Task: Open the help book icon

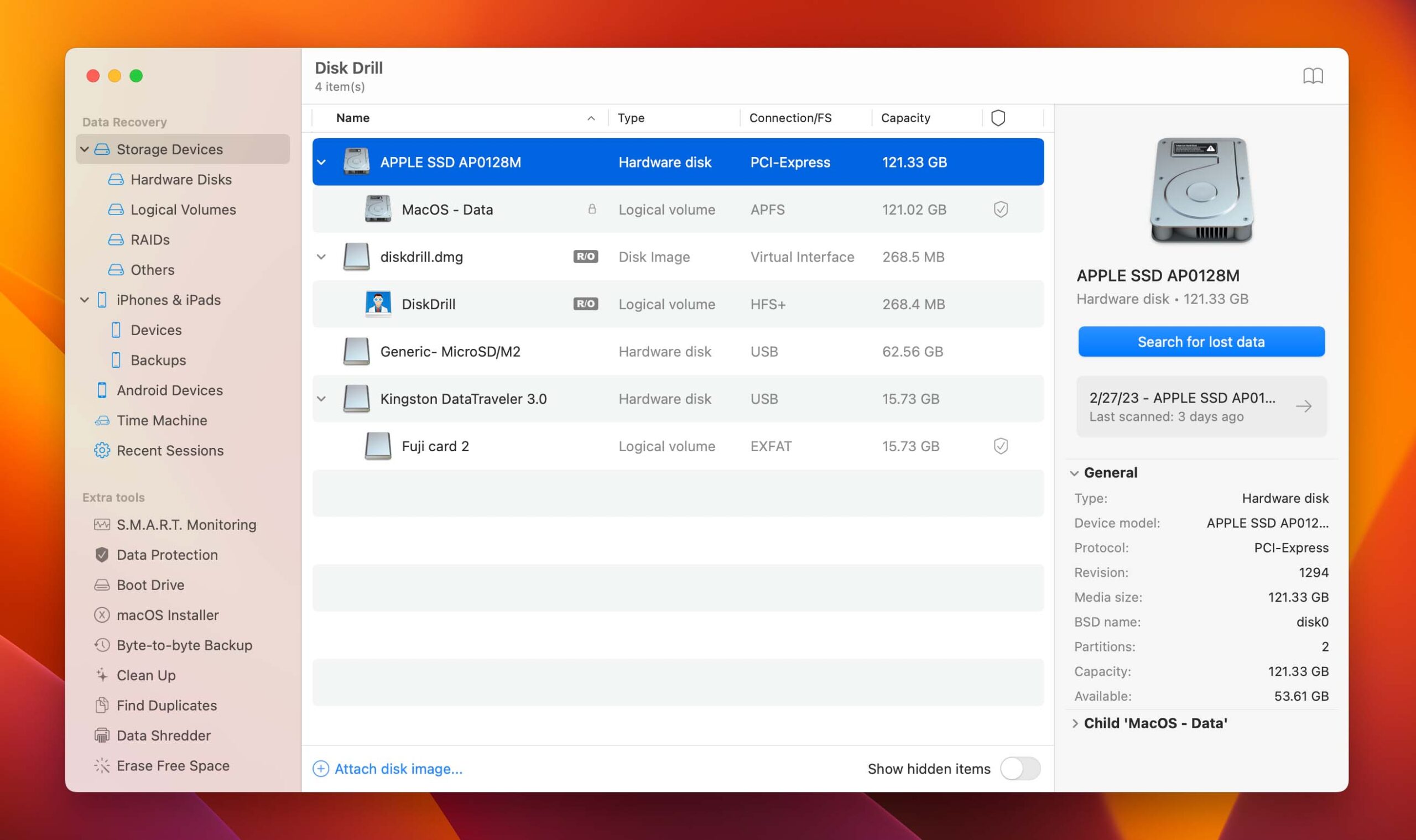Action: tap(1313, 75)
